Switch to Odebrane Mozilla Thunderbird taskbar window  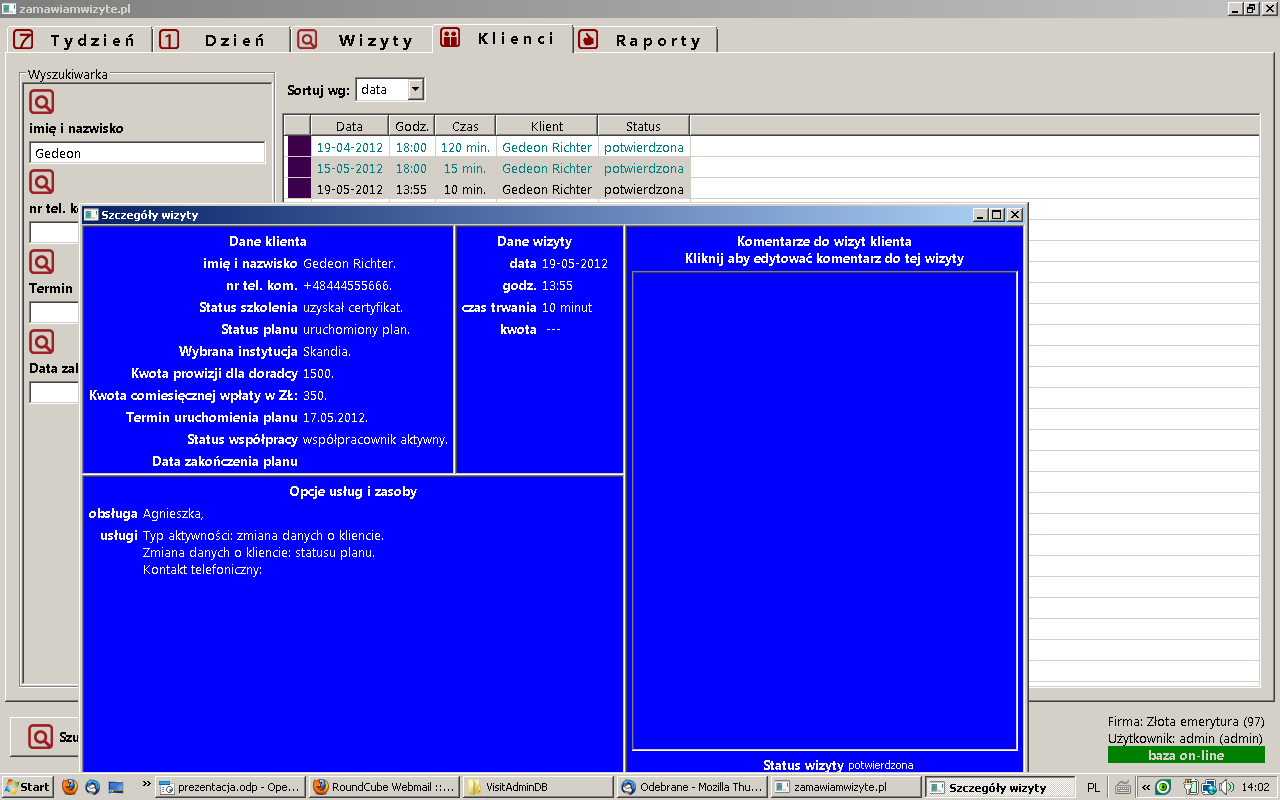691,787
